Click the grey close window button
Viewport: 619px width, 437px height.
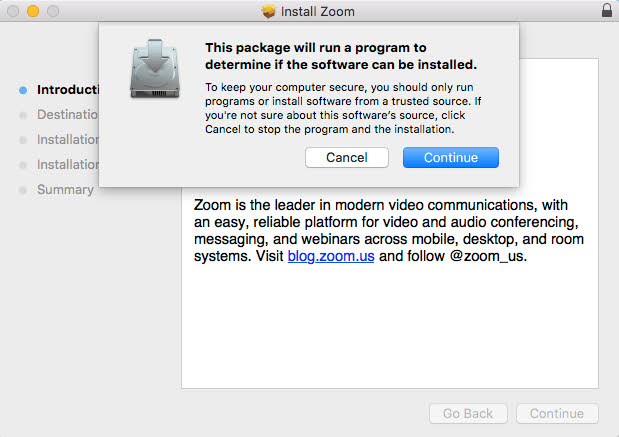[13, 11]
